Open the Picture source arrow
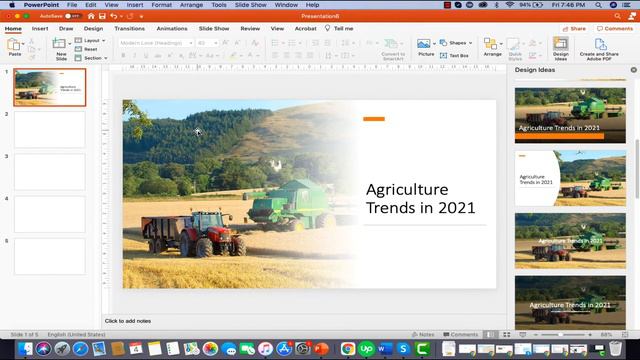This screenshot has width=640, height=360. [x=434, y=43]
